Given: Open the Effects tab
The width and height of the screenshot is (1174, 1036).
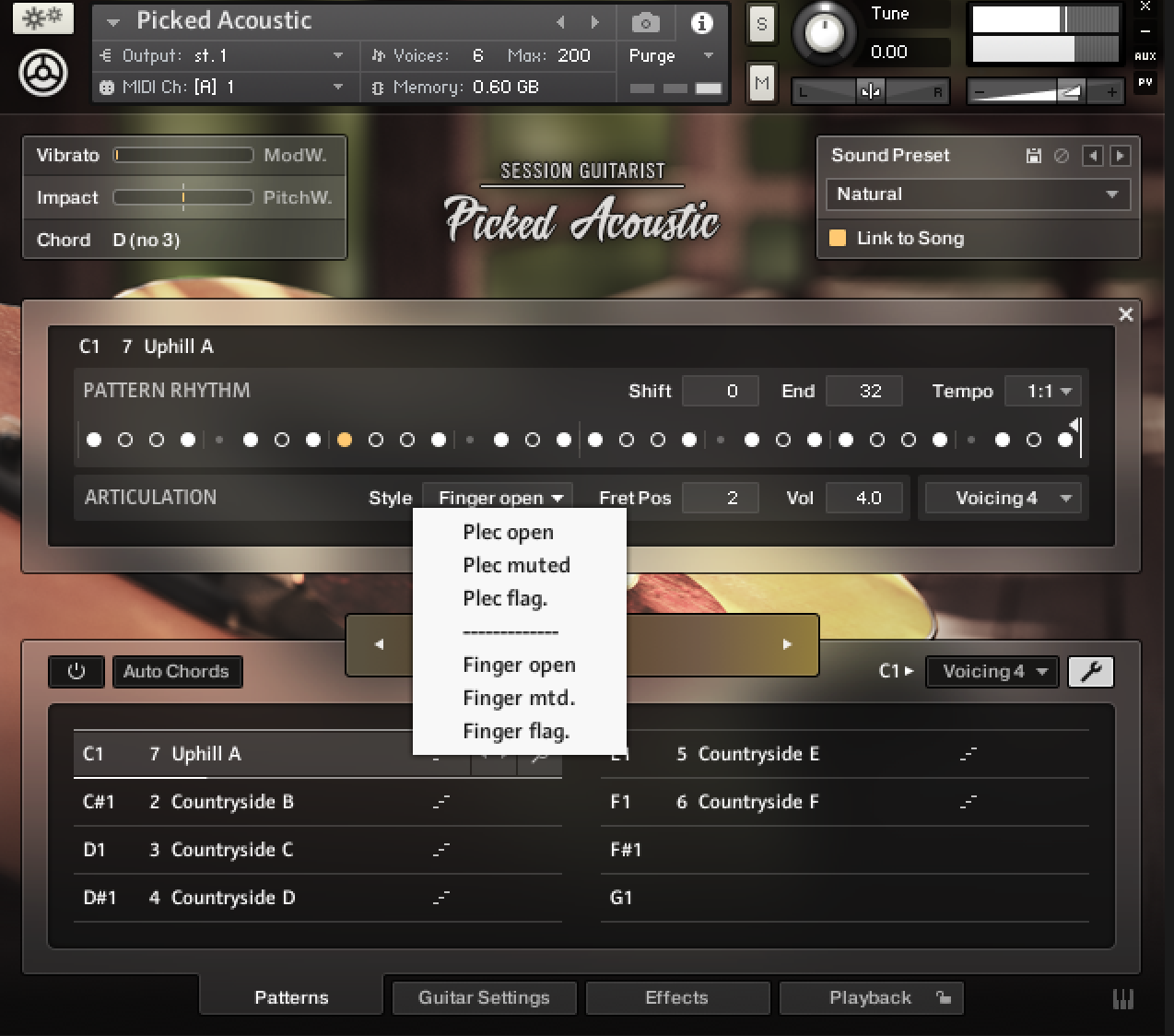Looking at the screenshot, I should 677,997.
